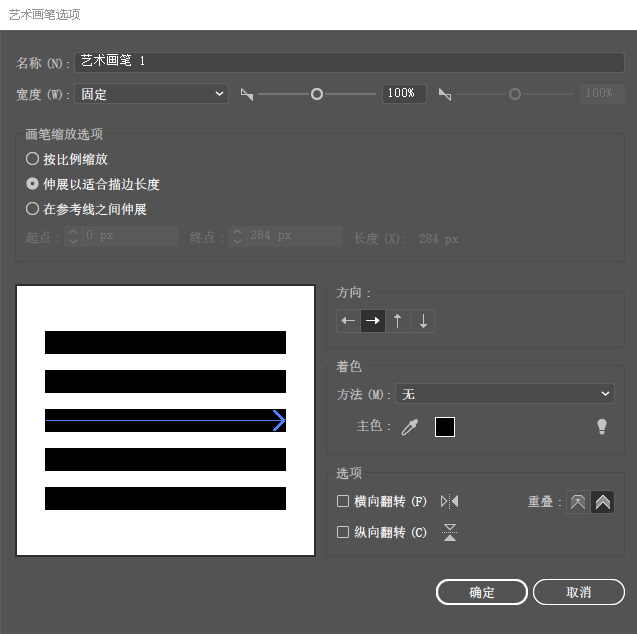Viewport: 637px width, 634px height.
Task: Click the 着色 section label
Action: click(x=349, y=366)
